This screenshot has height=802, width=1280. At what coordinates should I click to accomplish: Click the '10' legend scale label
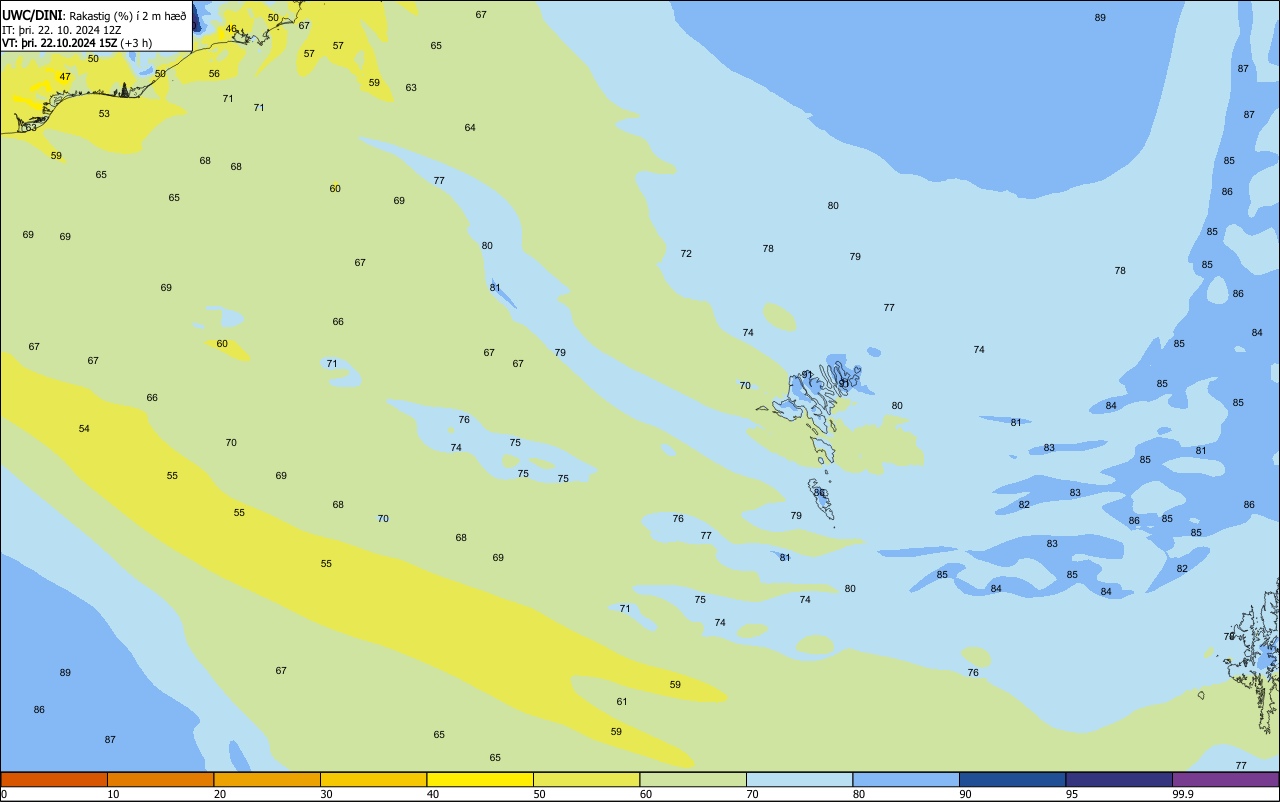[114, 794]
